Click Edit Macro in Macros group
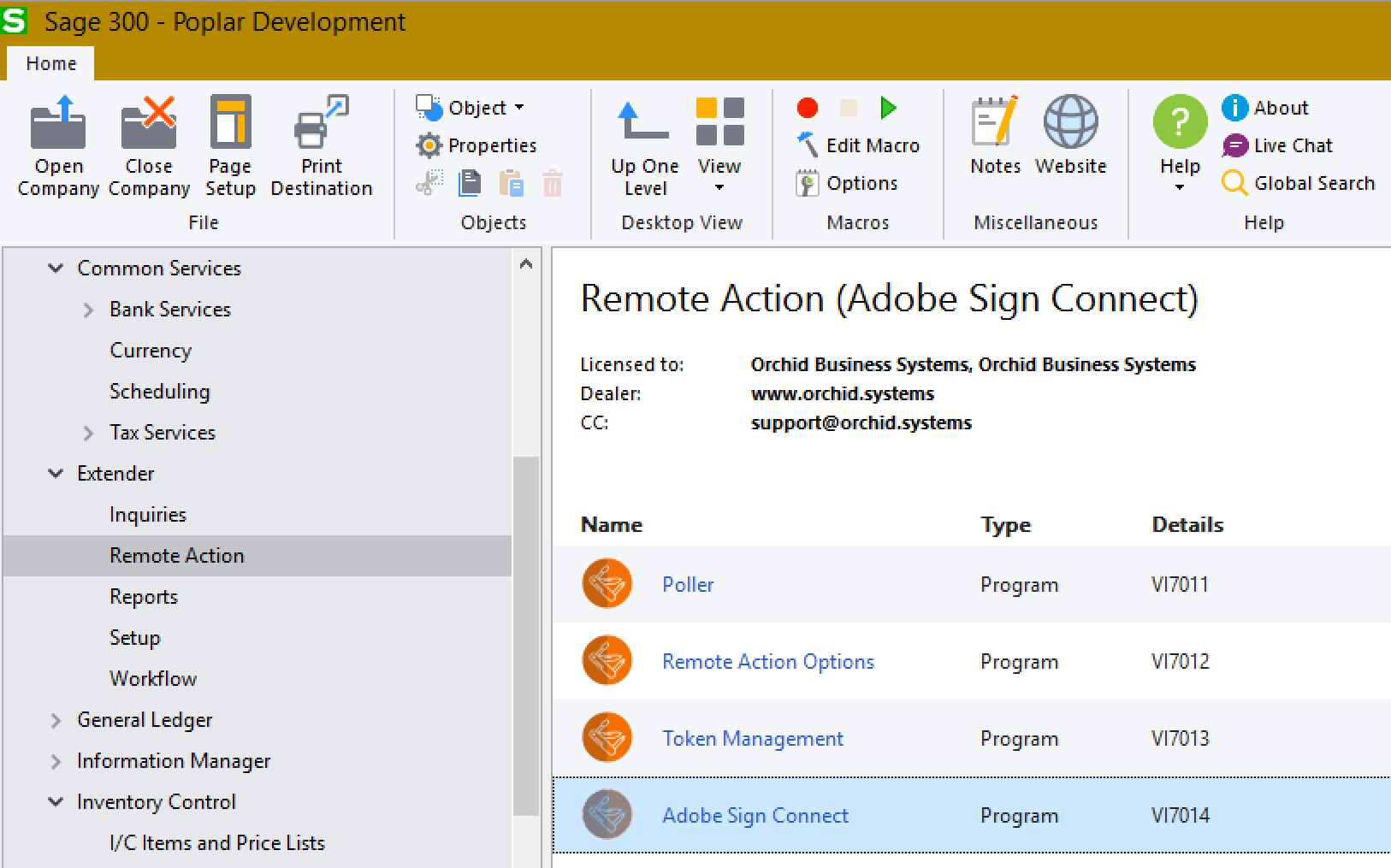Image resolution: width=1391 pixels, height=868 pixels. point(858,145)
